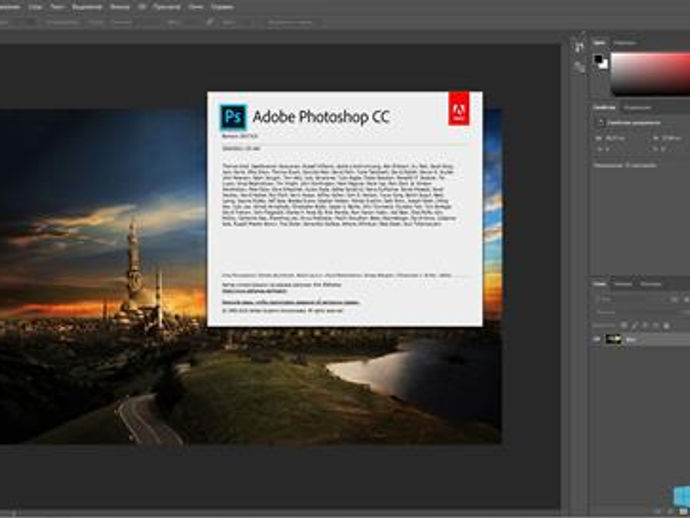Viewport: 690px width, 518px height.
Task: Open the upper collapsed panel icon beside Color panel
Action: pyautogui.click(x=579, y=47)
